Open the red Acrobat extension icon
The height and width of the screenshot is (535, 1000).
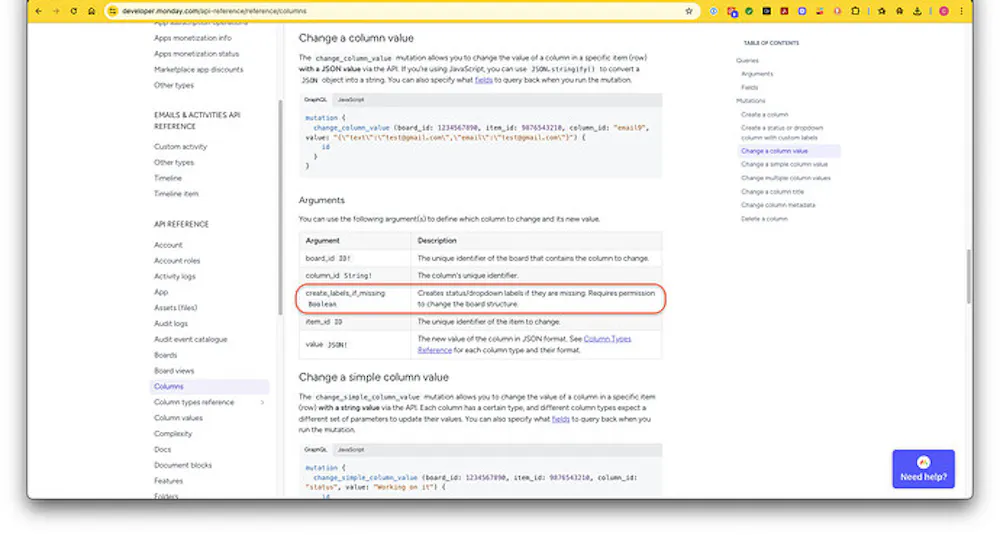(784, 11)
